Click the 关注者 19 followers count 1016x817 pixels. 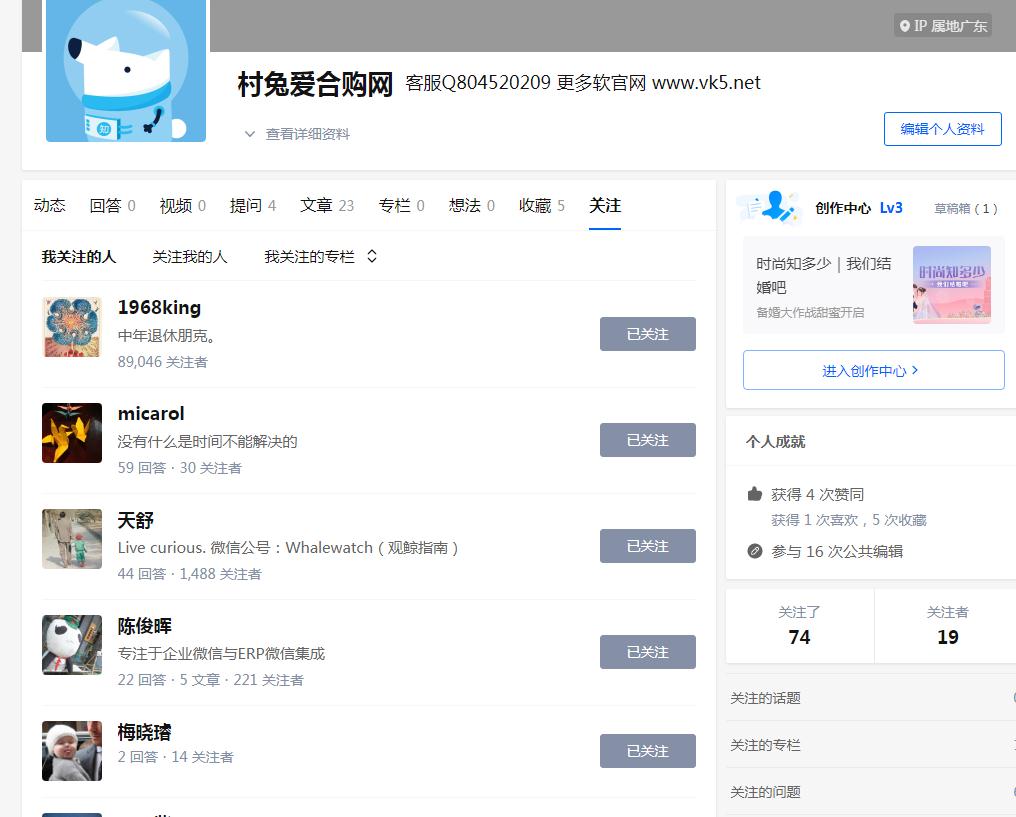pyautogui.click(x=947, y=626)
